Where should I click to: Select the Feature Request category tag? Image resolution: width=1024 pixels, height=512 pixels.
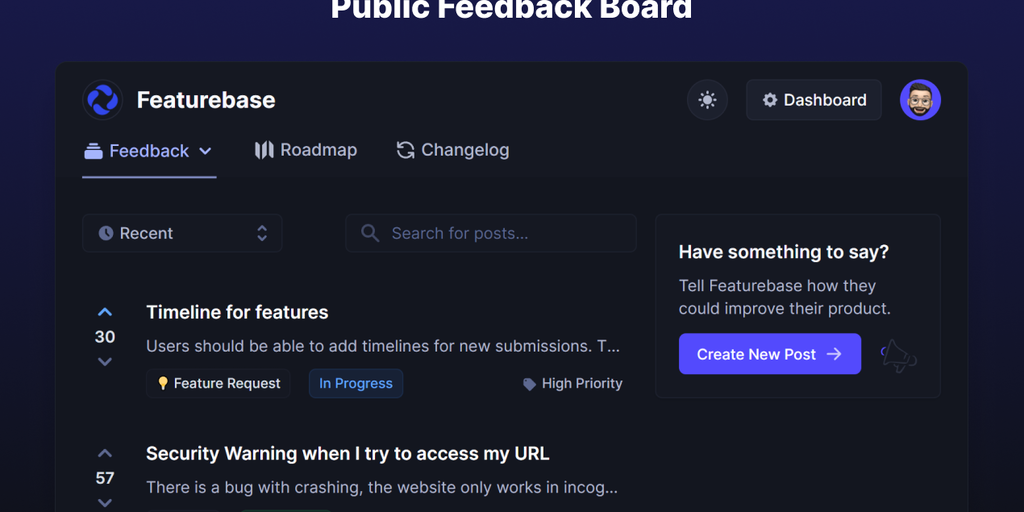coord(219,383)
